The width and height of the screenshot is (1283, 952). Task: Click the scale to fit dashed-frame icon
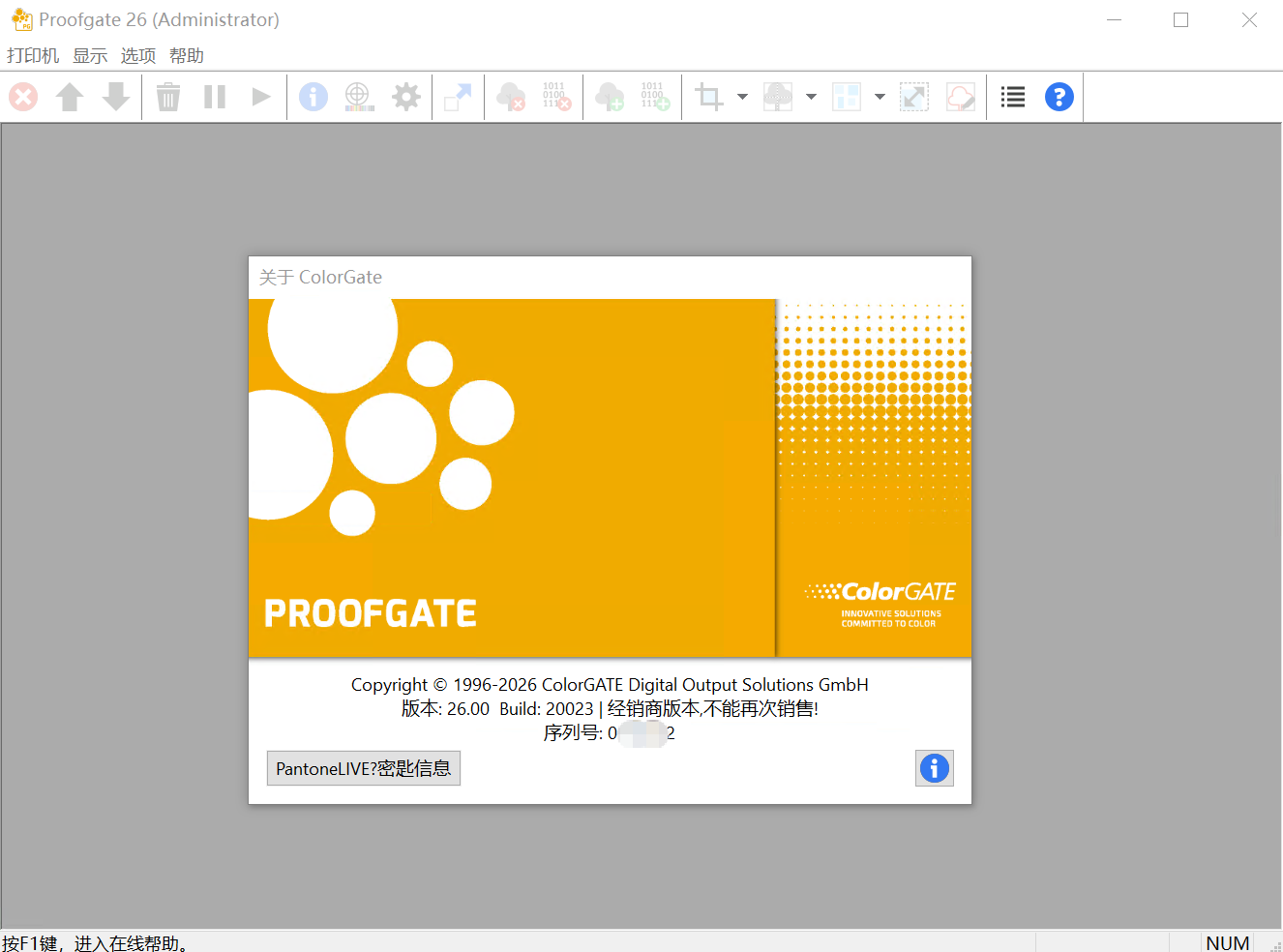[914, 97]
